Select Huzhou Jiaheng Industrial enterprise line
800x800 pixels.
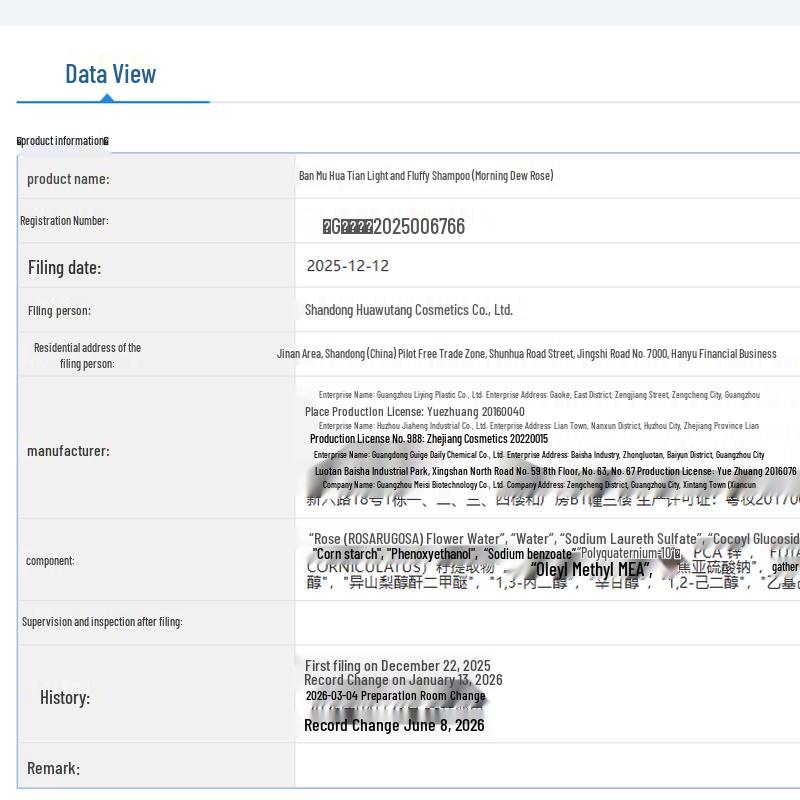click(539, 426)
